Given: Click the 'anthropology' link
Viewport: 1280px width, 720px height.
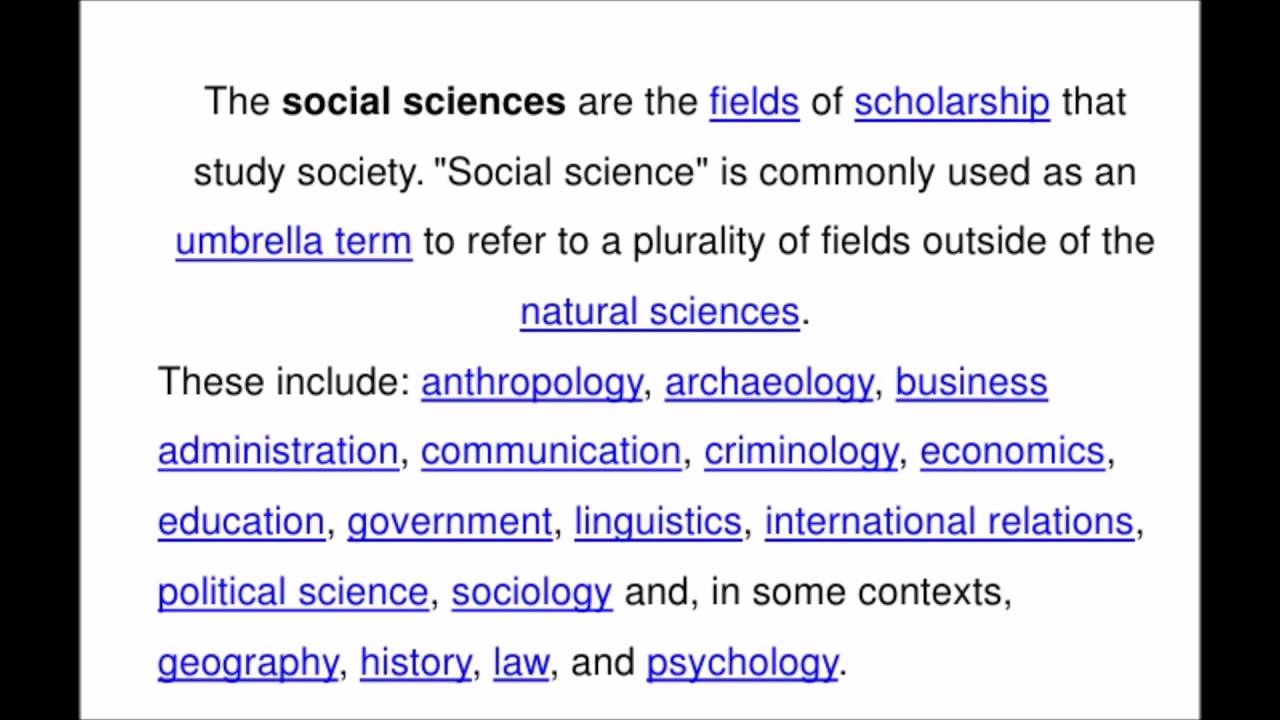Looking at the screenshot, I should click(531, 382).
